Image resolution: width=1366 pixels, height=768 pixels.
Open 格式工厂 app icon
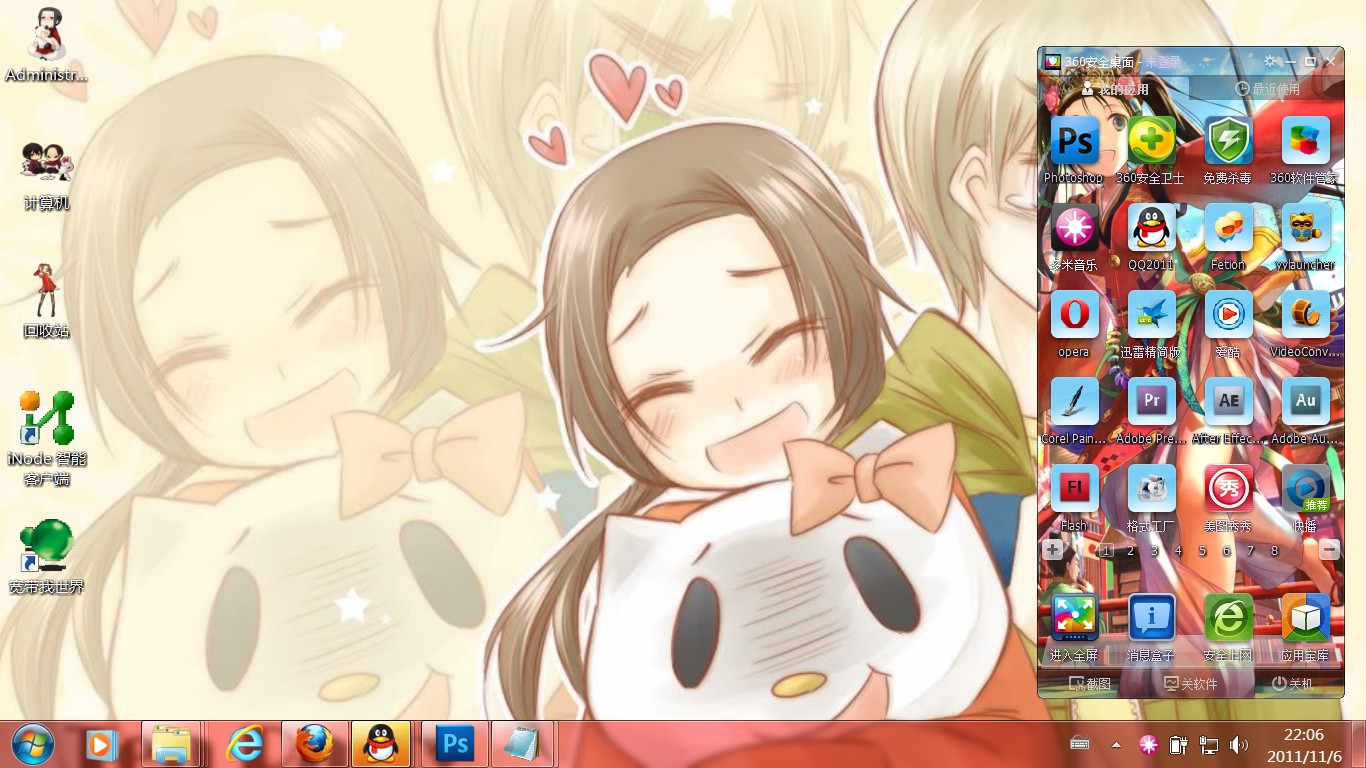point(1151,489)
